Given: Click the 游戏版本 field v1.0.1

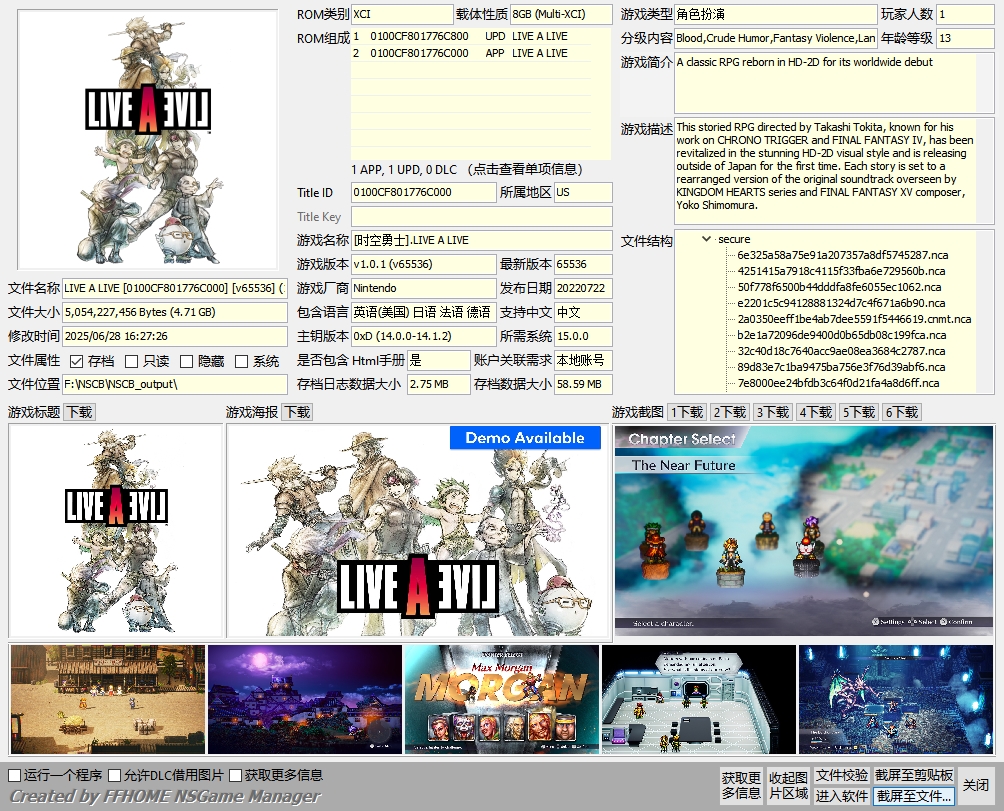Looking at the screenshot, I should (424, 264).
